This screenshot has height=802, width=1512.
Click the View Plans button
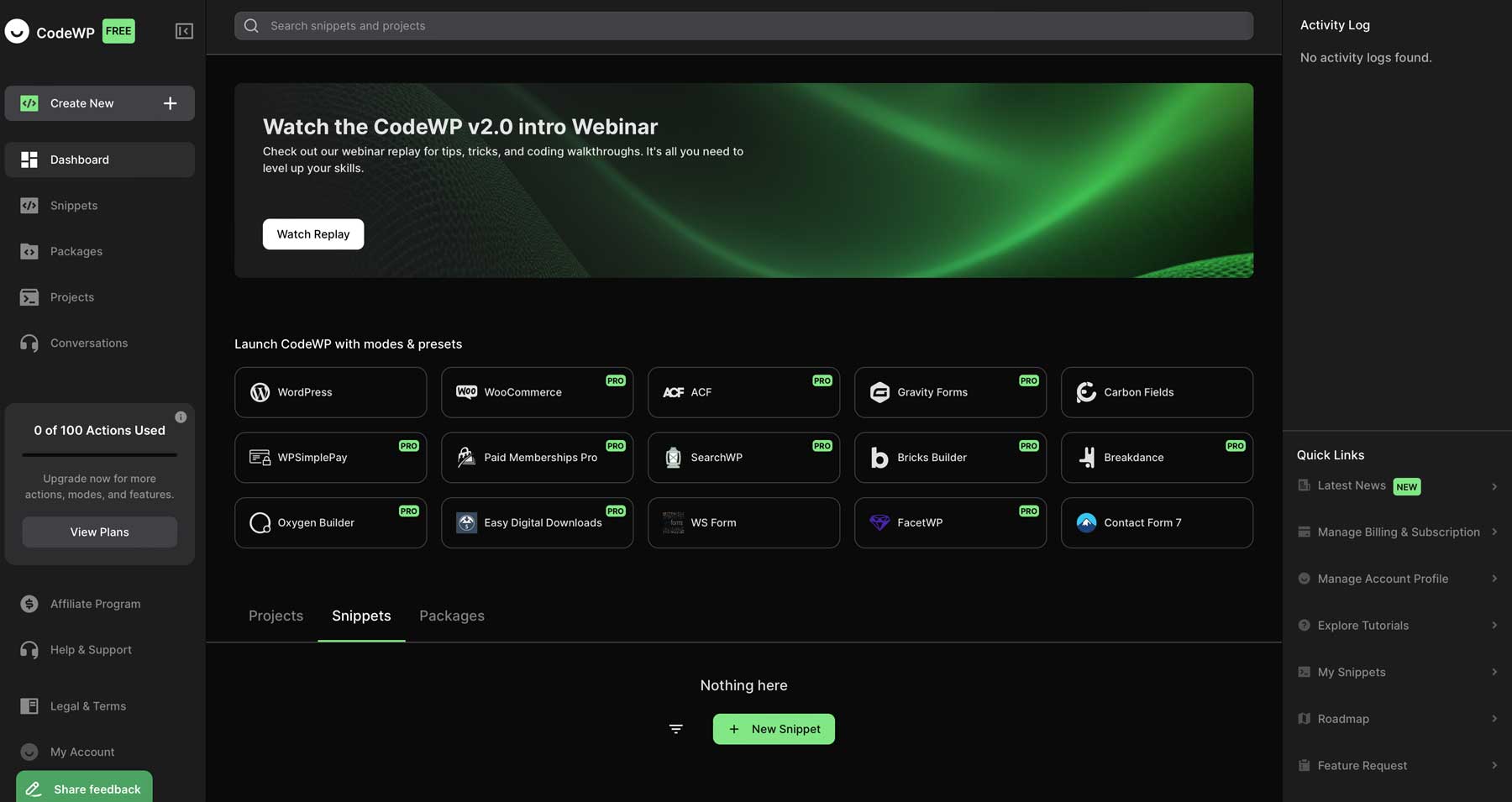pos(99,532)
